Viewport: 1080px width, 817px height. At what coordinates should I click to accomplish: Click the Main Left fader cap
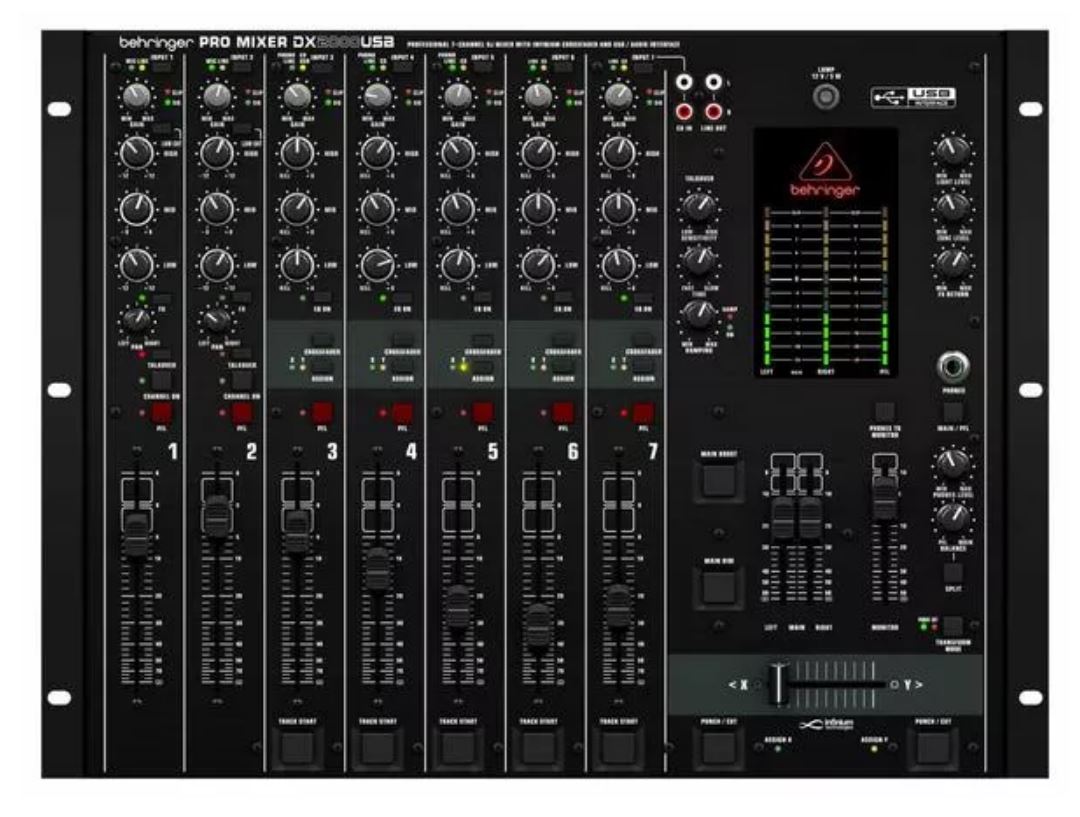(782, 518)
